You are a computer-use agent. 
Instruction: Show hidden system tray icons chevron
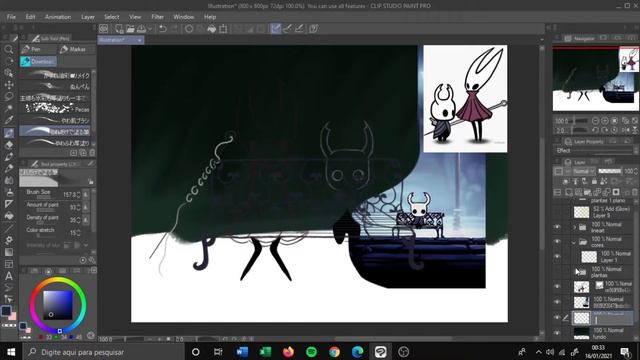coord(539,352)
